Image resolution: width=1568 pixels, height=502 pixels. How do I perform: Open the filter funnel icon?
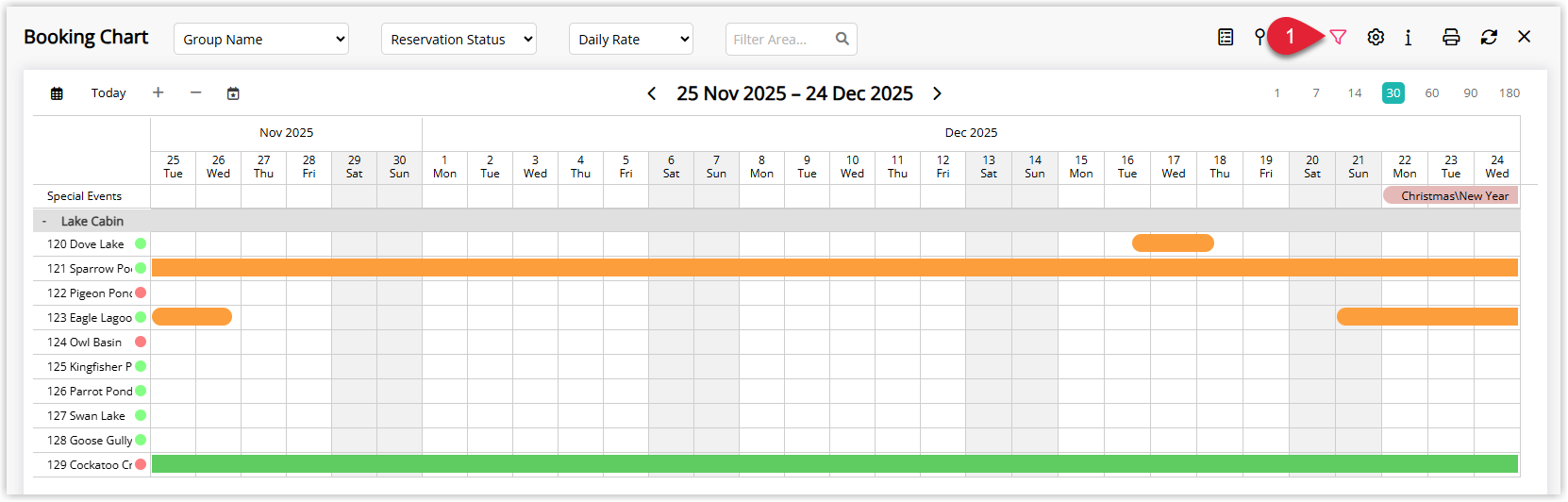(x=1338, y=37)
